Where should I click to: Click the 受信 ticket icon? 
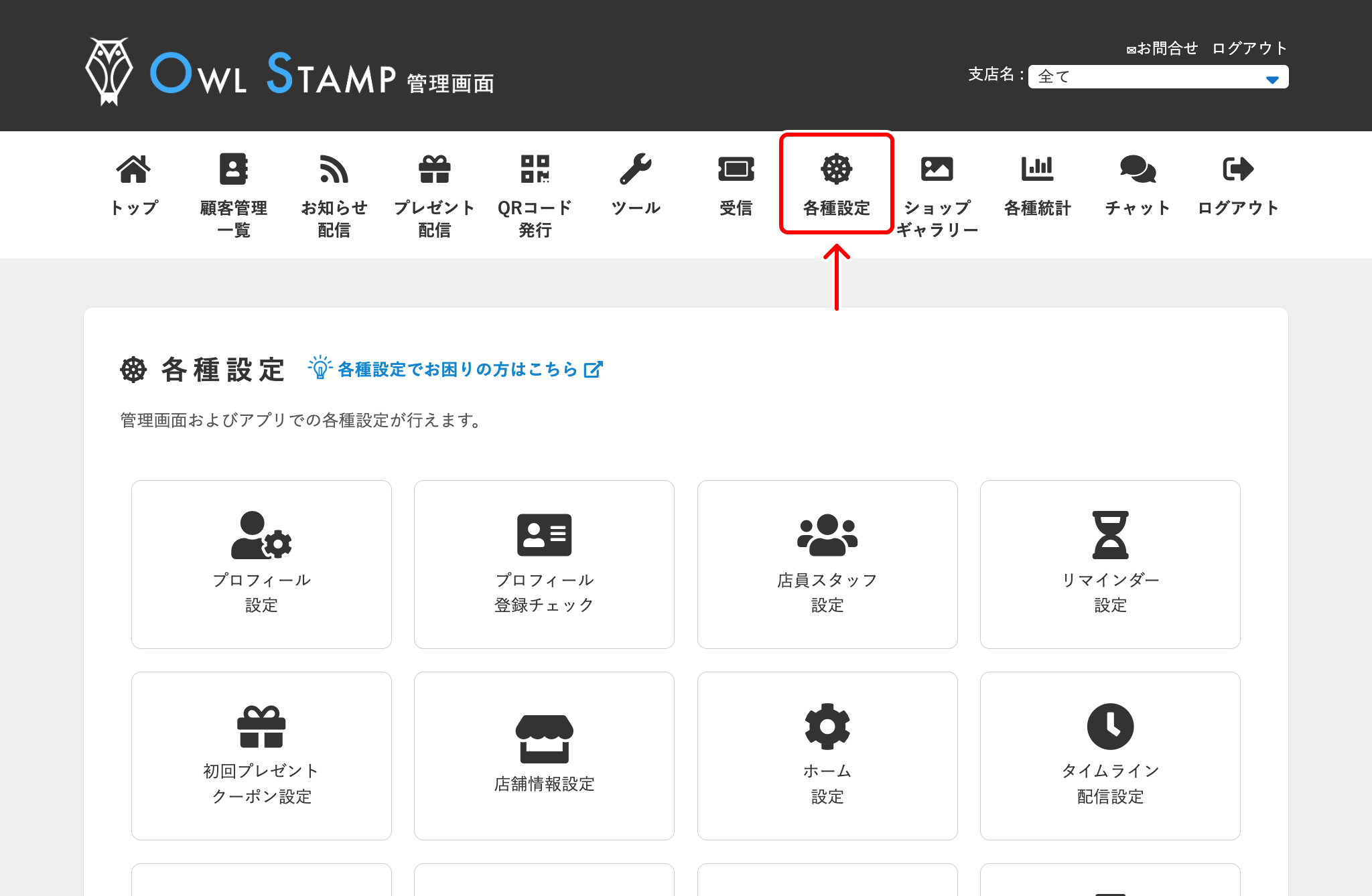click(x=736, y=169)
